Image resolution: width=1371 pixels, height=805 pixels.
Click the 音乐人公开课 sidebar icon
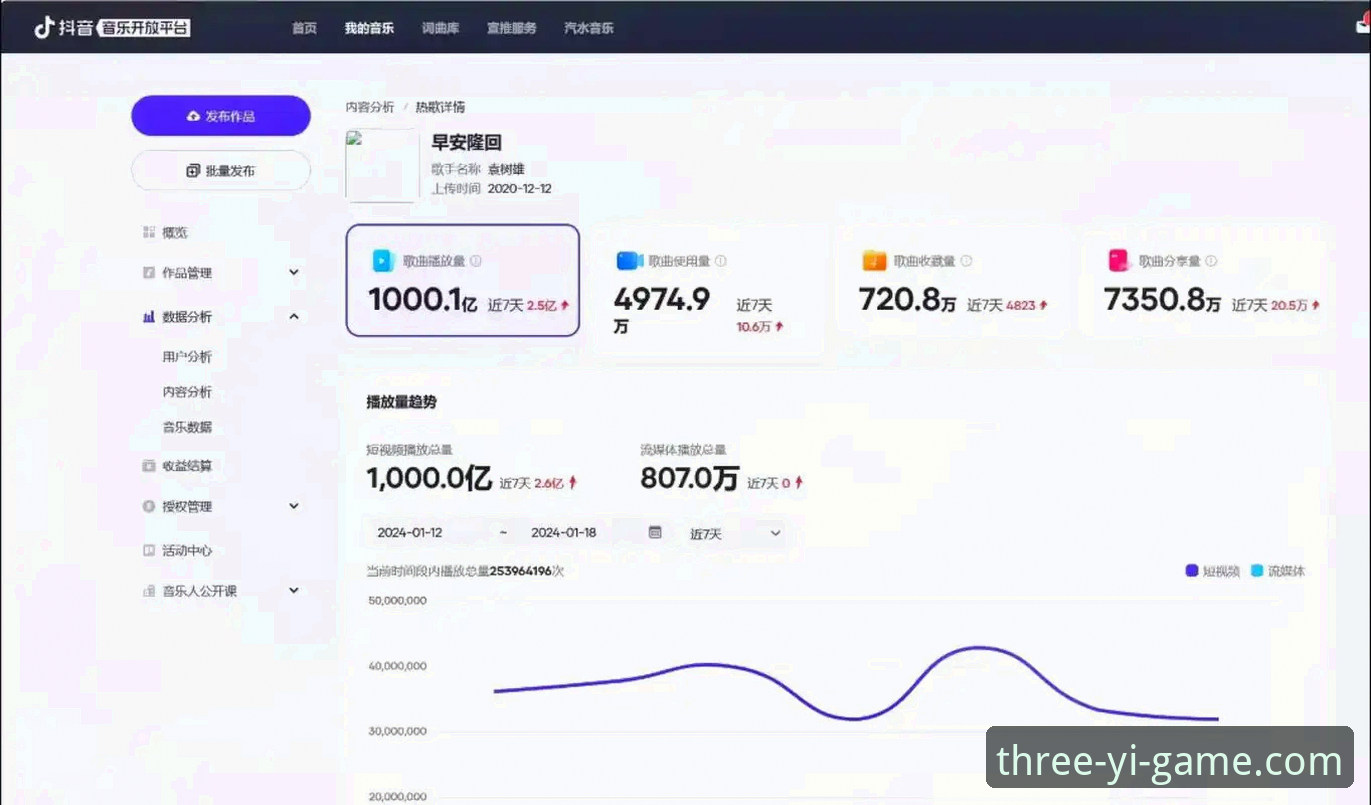(149, 591)
